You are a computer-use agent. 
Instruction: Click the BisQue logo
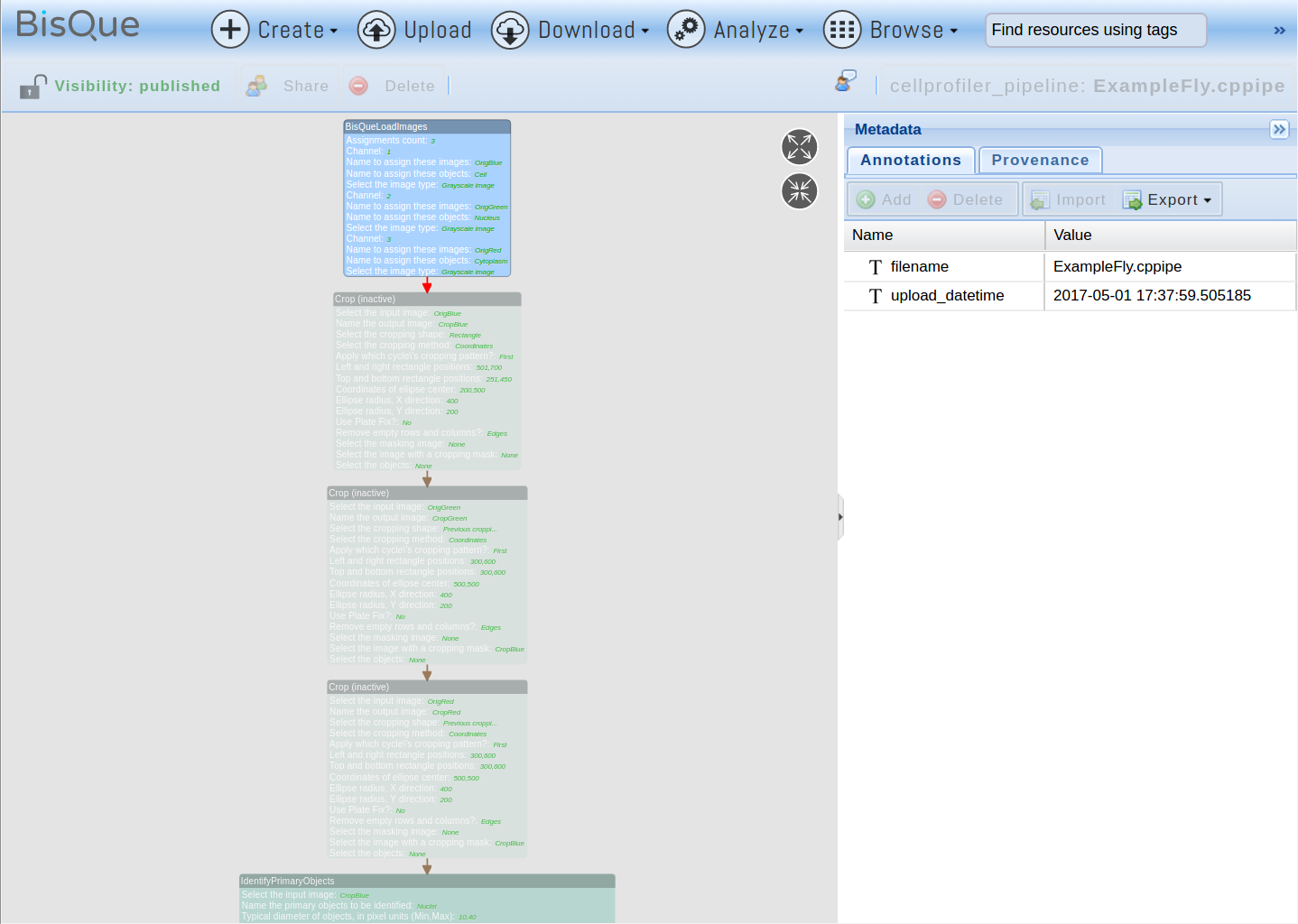point(78,25)
